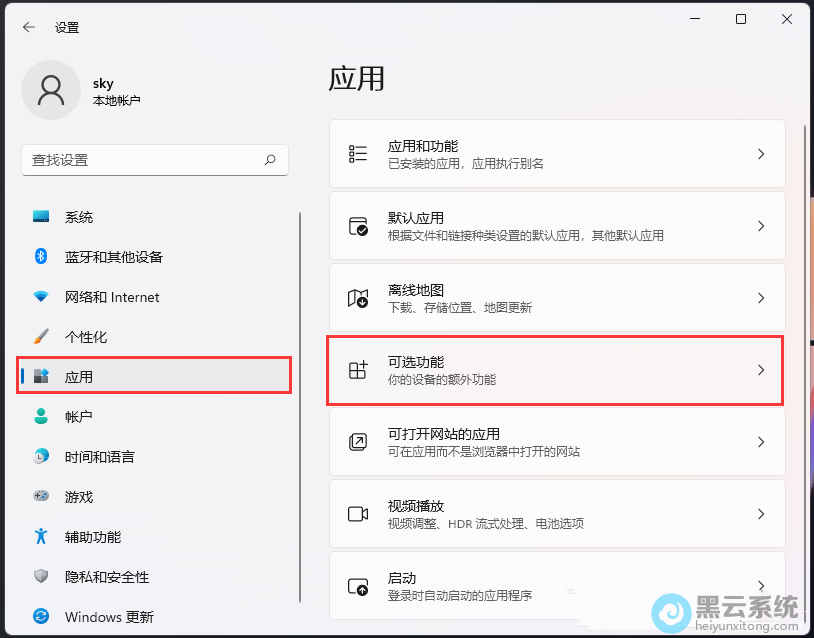Click the chevron on 离线地图 row
The width and height of the screenshot is (814, 638).
point(760,298)
